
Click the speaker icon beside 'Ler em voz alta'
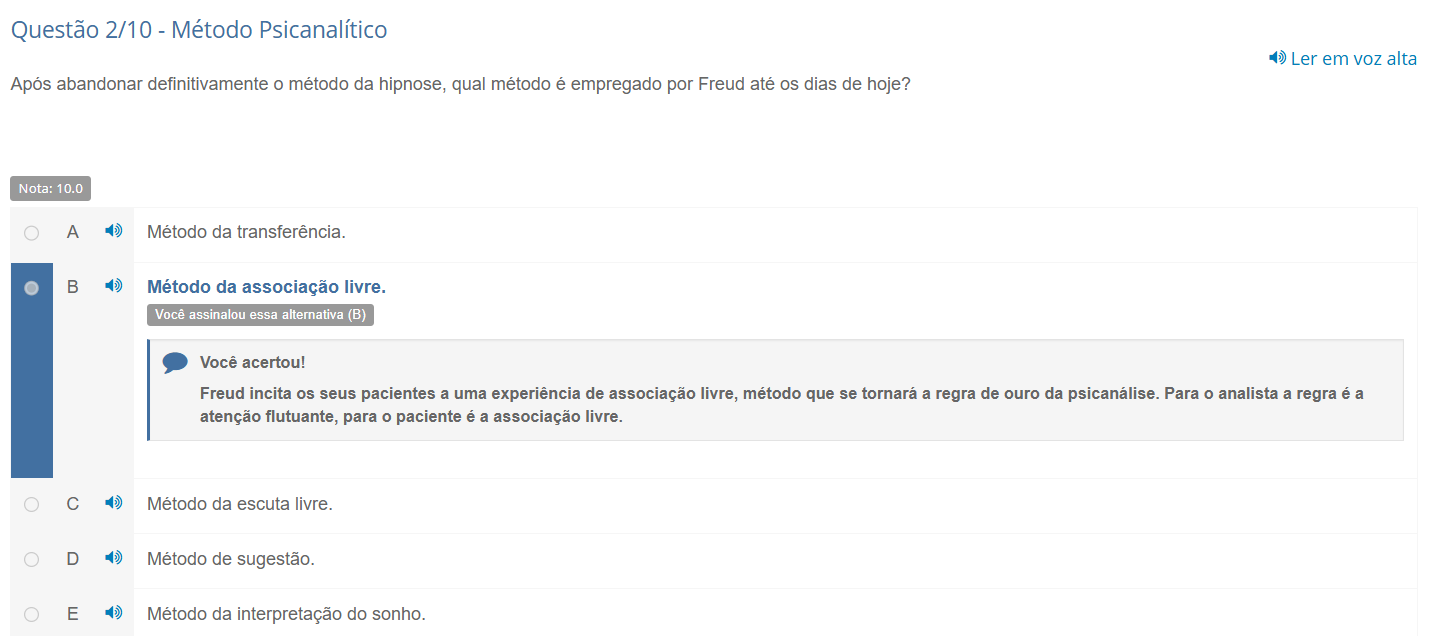click(1277, 58)
